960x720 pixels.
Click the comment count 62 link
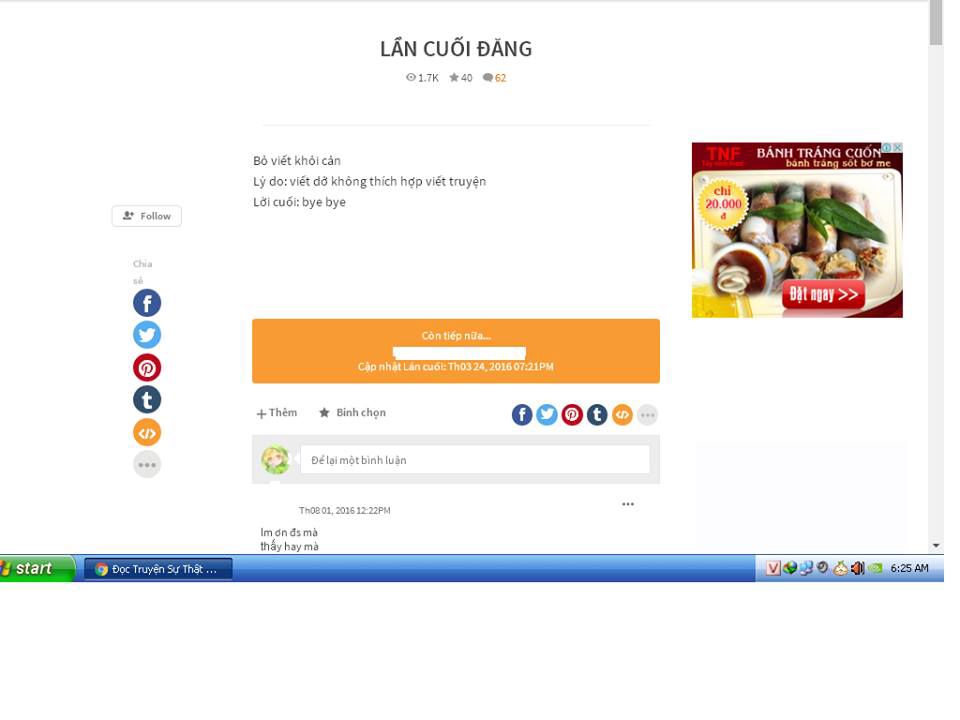495,78
